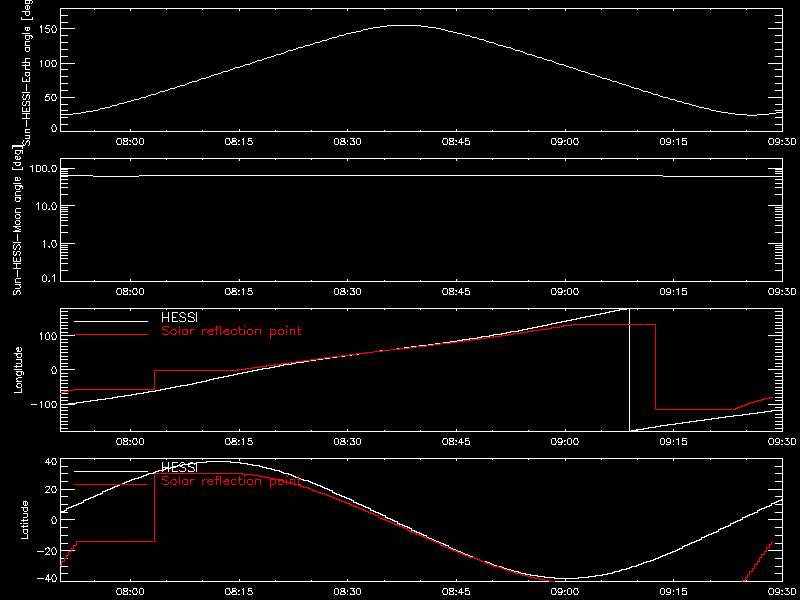Select the 1.0 tick on Moon angle axis
800x600 pixels.
pos(48,244)
